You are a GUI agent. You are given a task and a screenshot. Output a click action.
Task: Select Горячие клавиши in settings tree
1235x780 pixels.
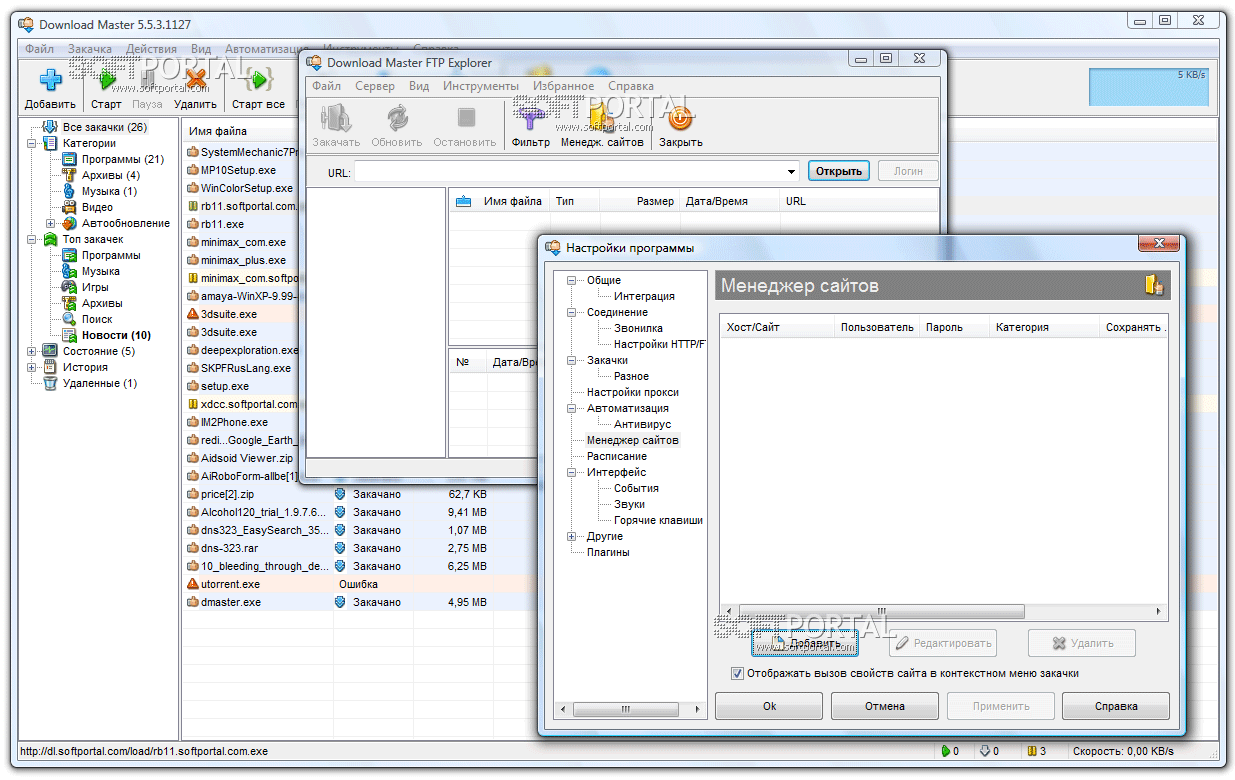point(658,520)
